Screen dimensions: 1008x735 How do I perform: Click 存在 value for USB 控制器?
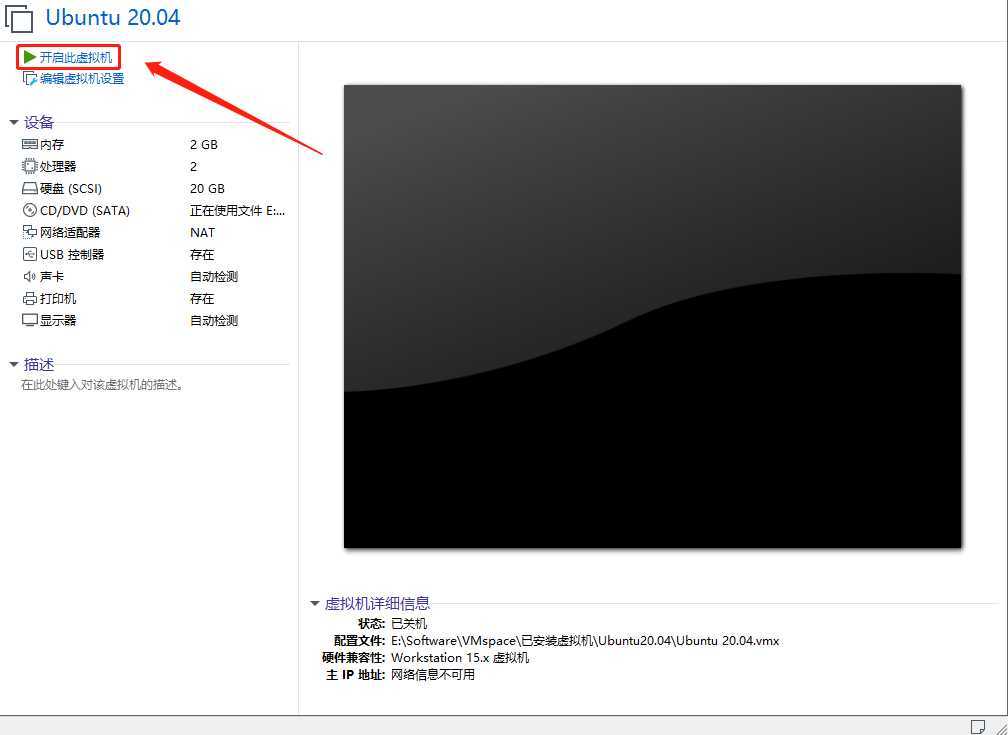[202, 255]
